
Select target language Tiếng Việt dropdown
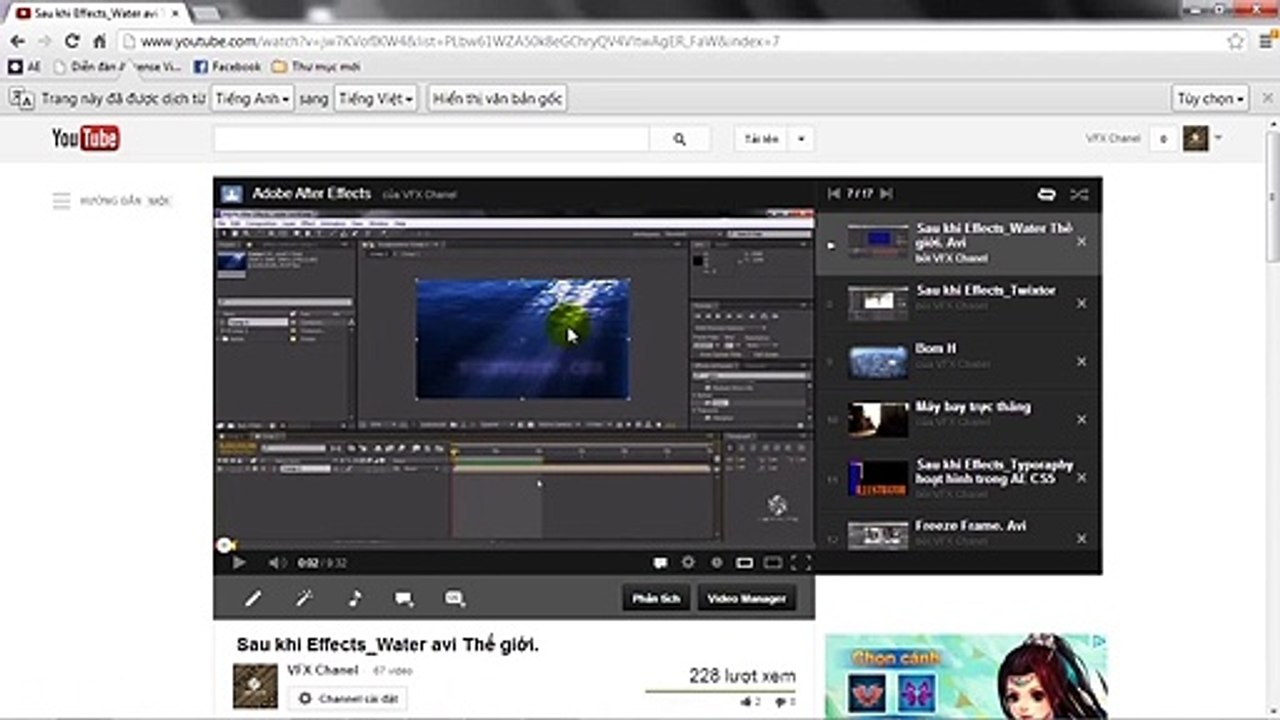coord(375,99)
